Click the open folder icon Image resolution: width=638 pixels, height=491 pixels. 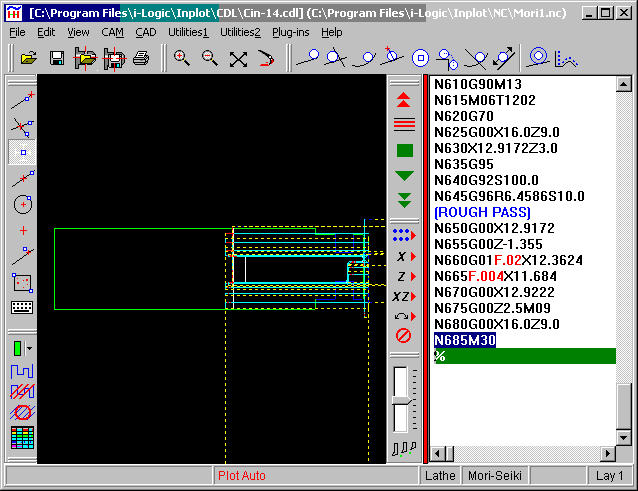pos(29,58)
